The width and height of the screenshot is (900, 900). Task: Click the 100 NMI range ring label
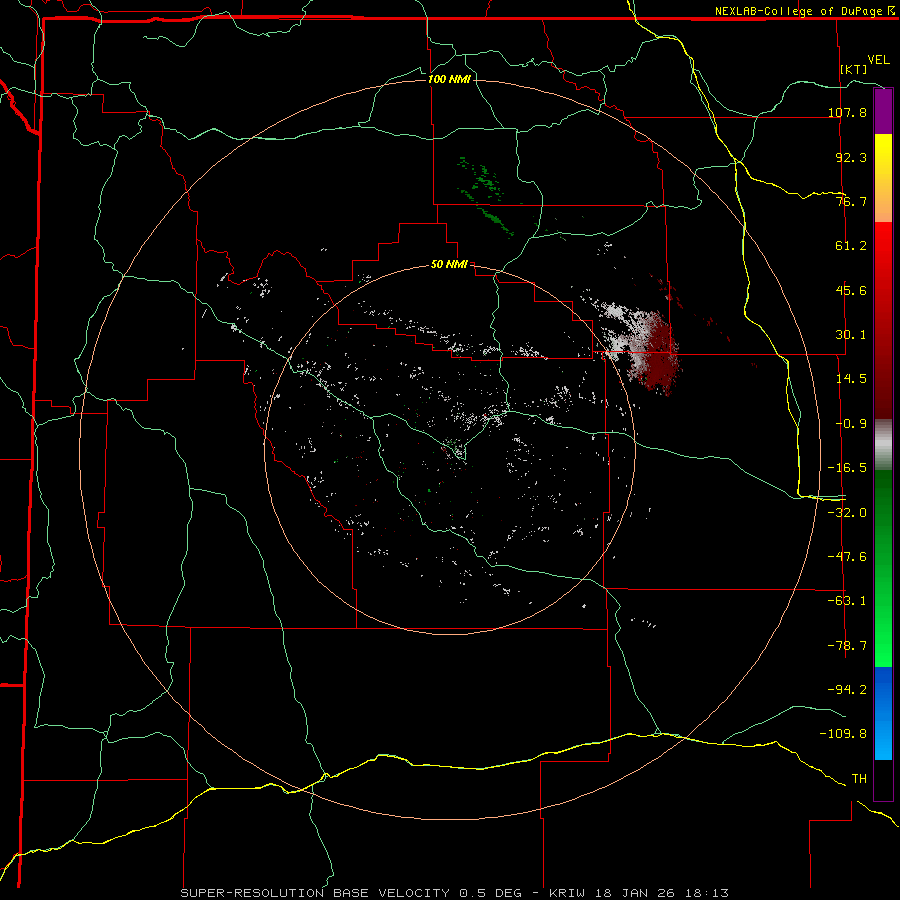(449, 79)
